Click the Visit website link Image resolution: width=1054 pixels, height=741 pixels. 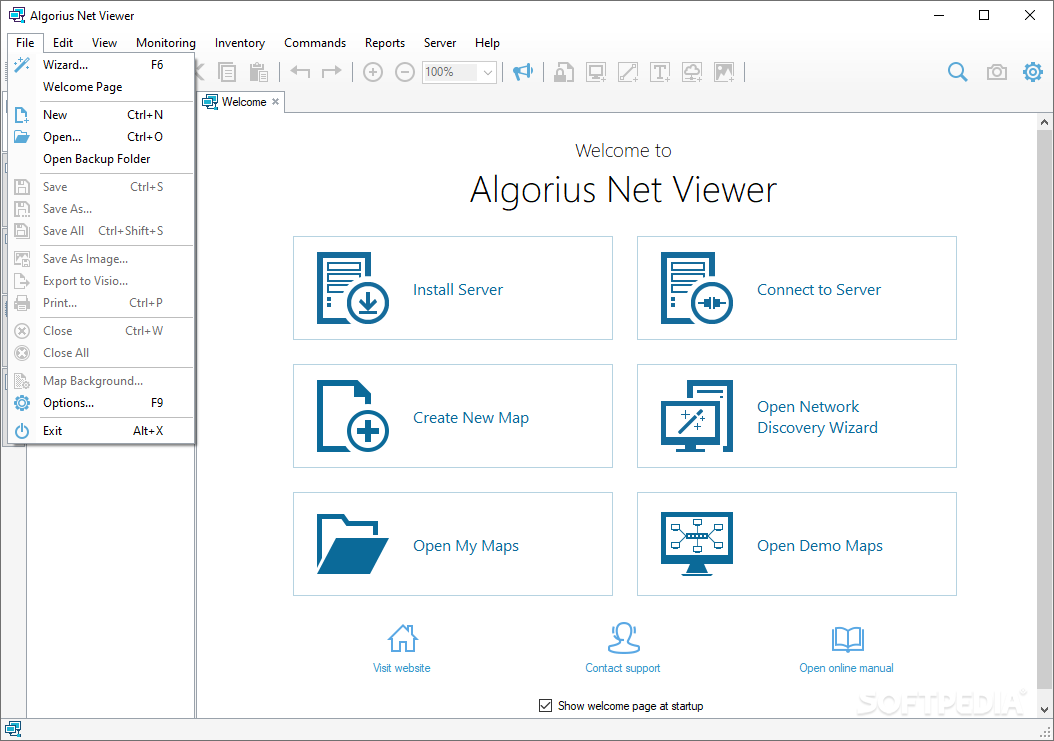pos(402,668)
